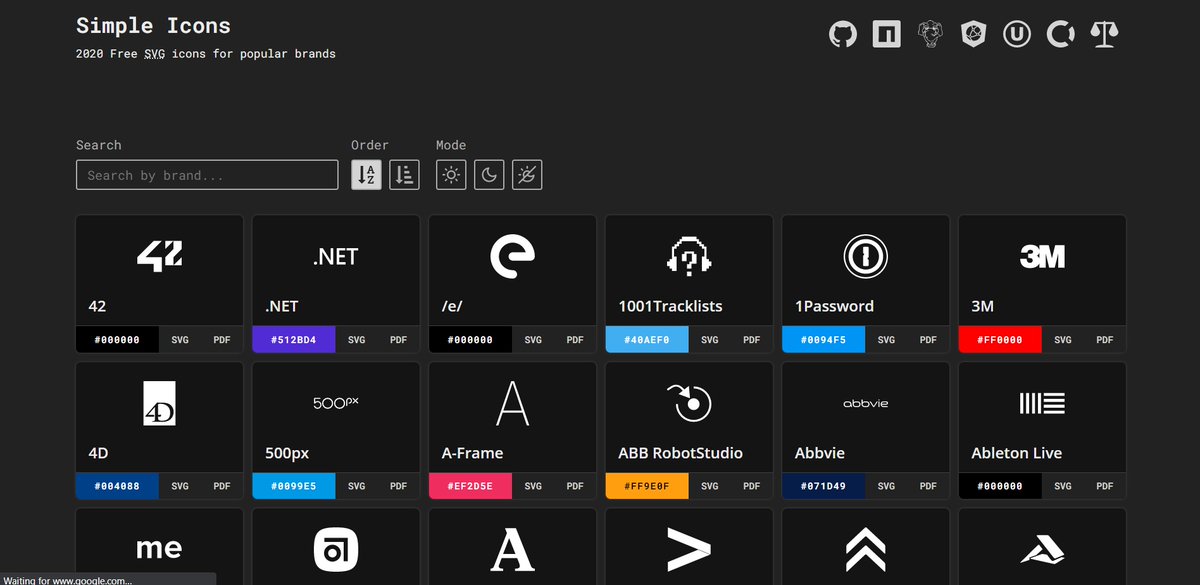Click the right-pointing chevron logo in bottom row
1200x585 pixels.
[689, 549]
